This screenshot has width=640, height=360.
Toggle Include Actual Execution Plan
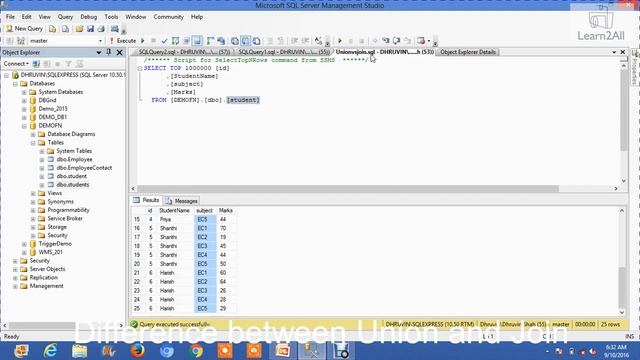[x=211, y=41]
